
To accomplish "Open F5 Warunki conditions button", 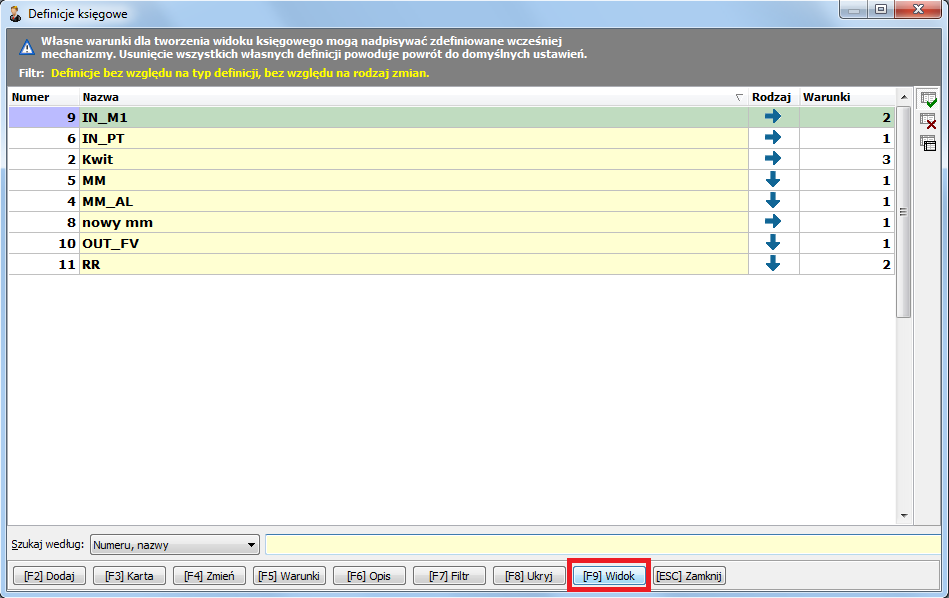I will [289, 576].
